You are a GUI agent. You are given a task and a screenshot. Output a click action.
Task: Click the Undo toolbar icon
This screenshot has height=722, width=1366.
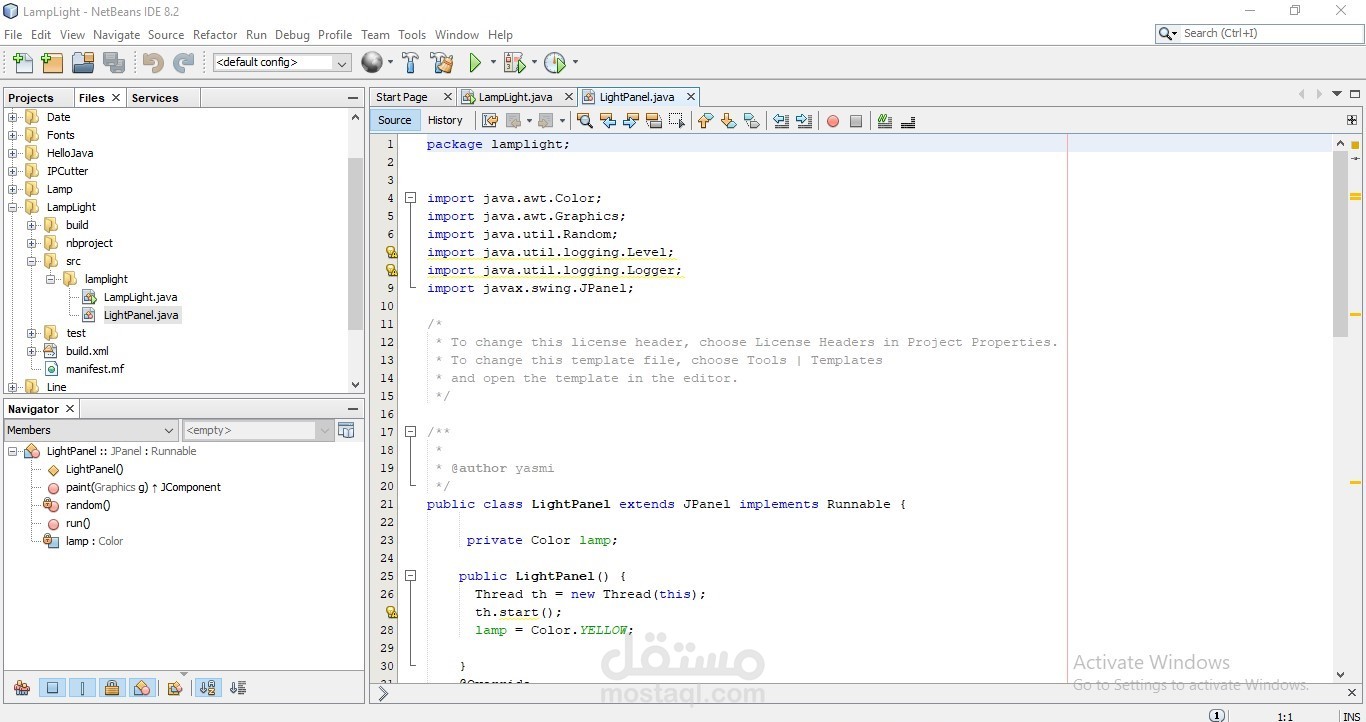coord(153,63)
